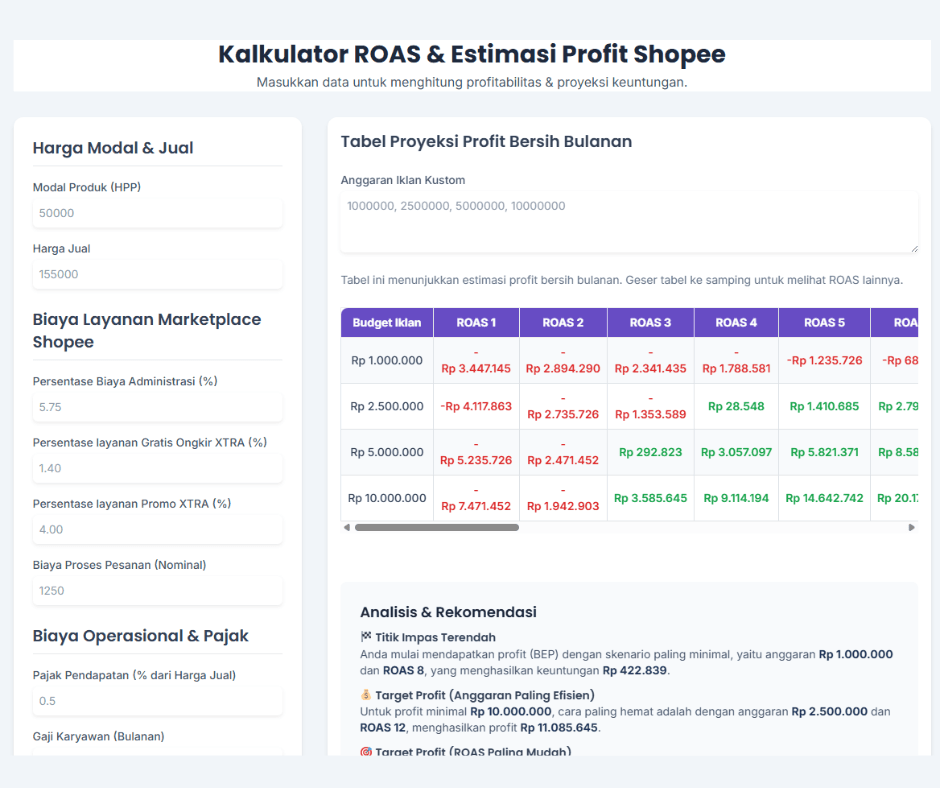940x788 pixels.
Task: Click the -Rp 7.471.452 cell
Action: (x=476, y=498)
